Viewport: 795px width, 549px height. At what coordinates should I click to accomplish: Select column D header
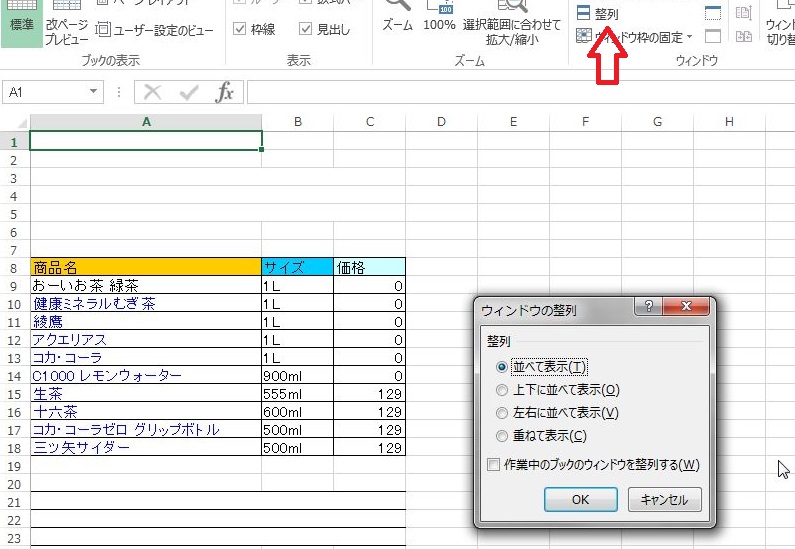[x=441, y=122]
